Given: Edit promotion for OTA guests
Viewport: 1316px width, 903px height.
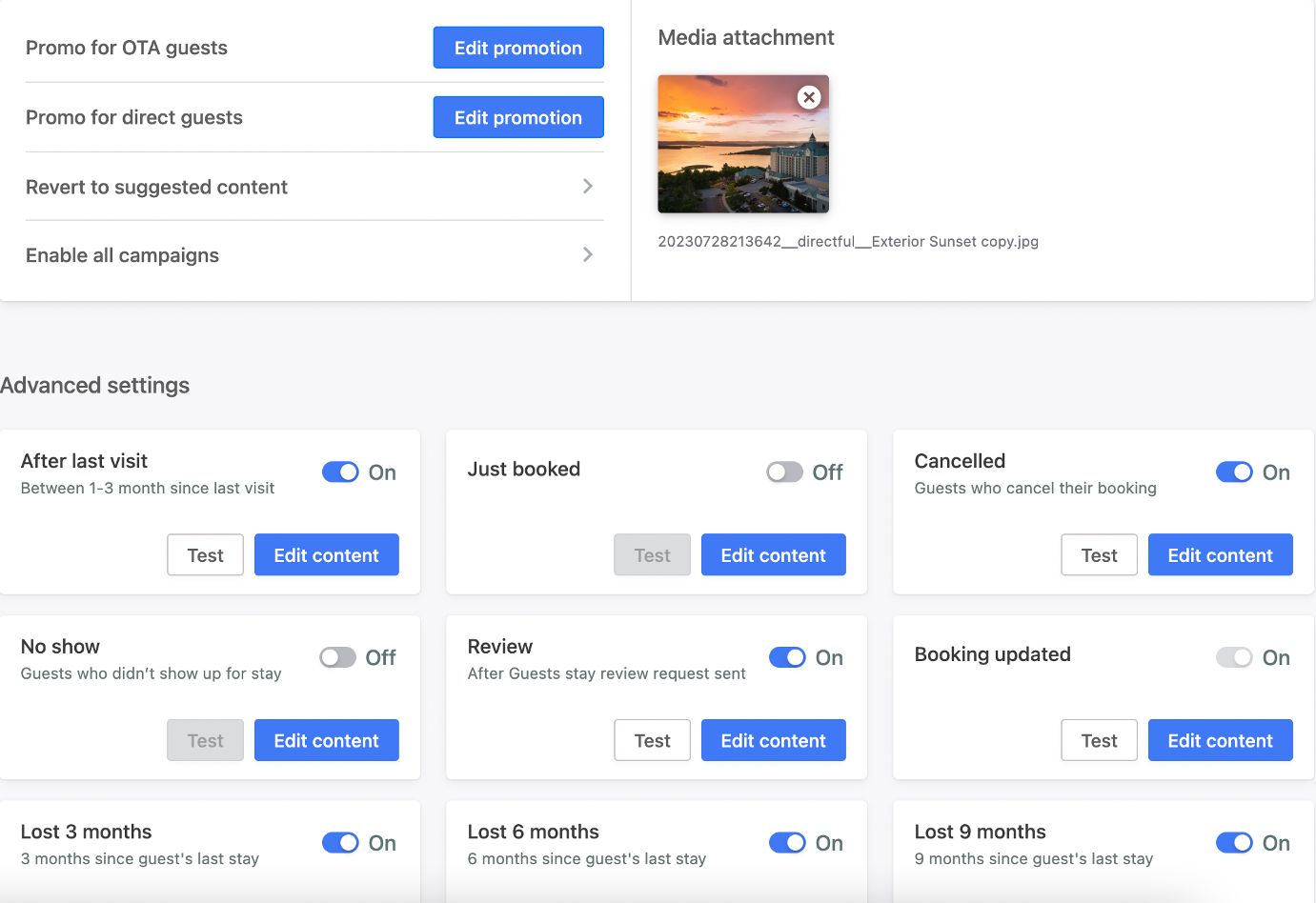Looking at the screenshot, I should pos(517,48).
